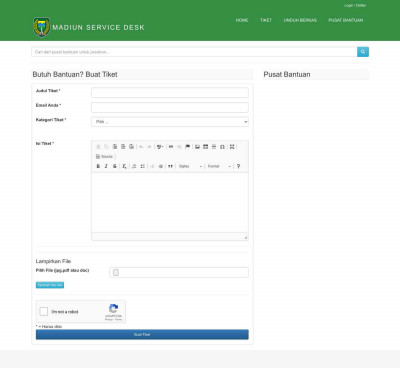Insert a numbered list
The image size is (400, 368).
pyautogui.click(x=134, y=166)
